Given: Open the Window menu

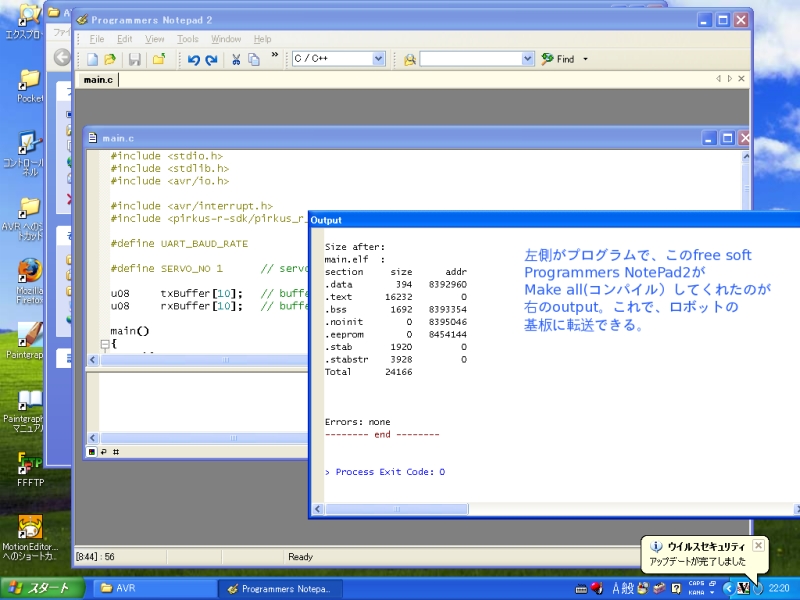Looking at the screenshot, I should pyautogui.click(x=226, y=39).
